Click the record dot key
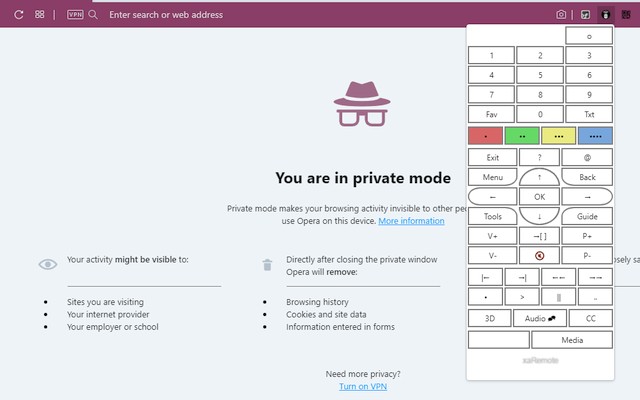 [x=485, y=297]
